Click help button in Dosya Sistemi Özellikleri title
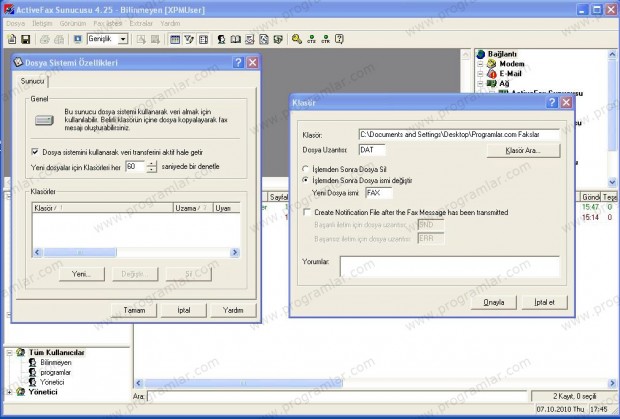 point(238,62)
